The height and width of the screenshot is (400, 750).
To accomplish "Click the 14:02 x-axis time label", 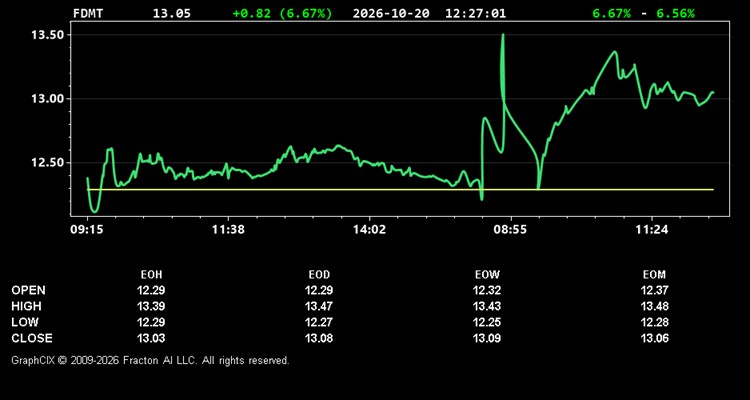I will click(369, 230).
